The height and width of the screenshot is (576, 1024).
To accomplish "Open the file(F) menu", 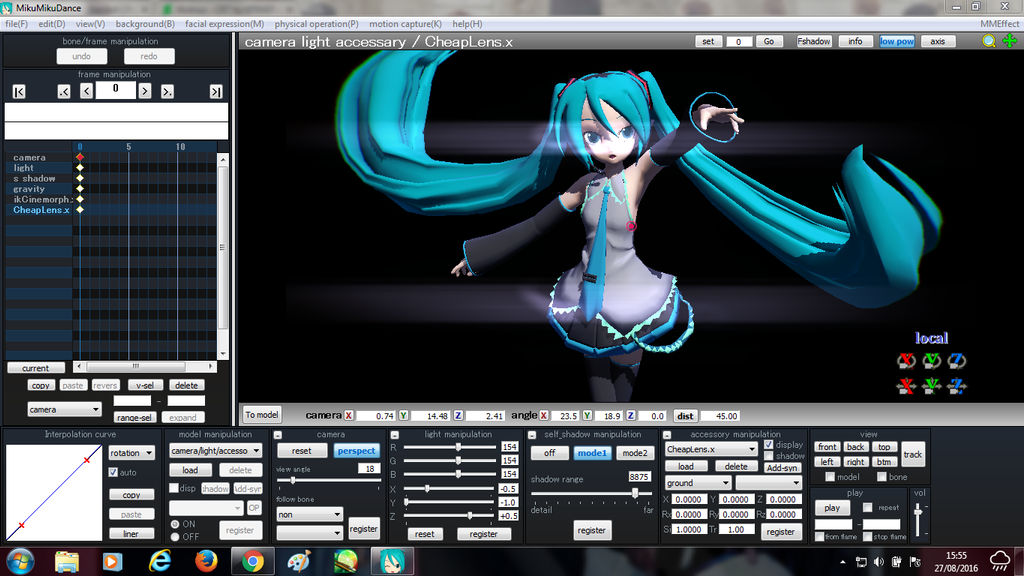I will [16, 24].
